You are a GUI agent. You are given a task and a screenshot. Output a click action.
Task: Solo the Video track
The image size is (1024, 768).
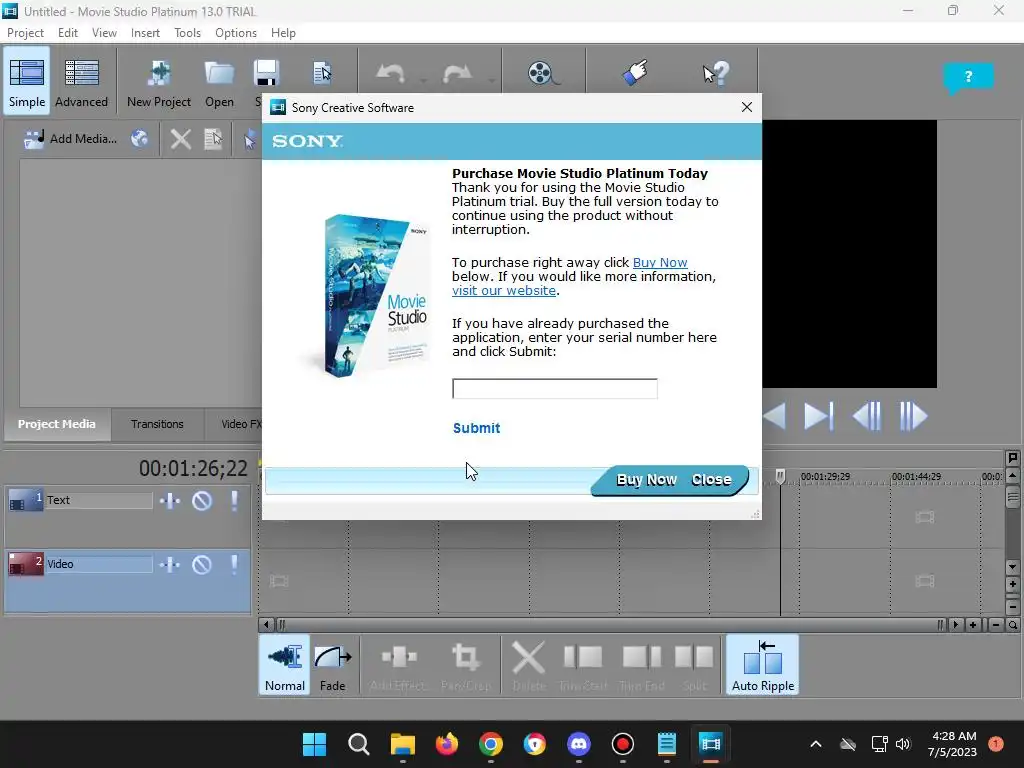234,564
